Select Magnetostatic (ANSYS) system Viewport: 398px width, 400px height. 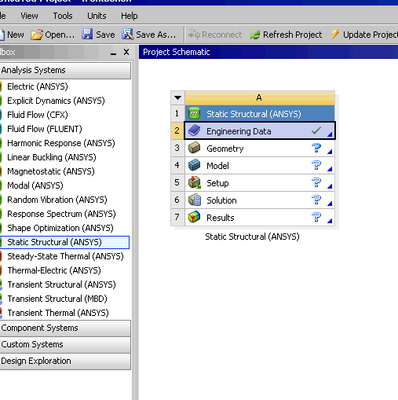[x=51, y=171]
